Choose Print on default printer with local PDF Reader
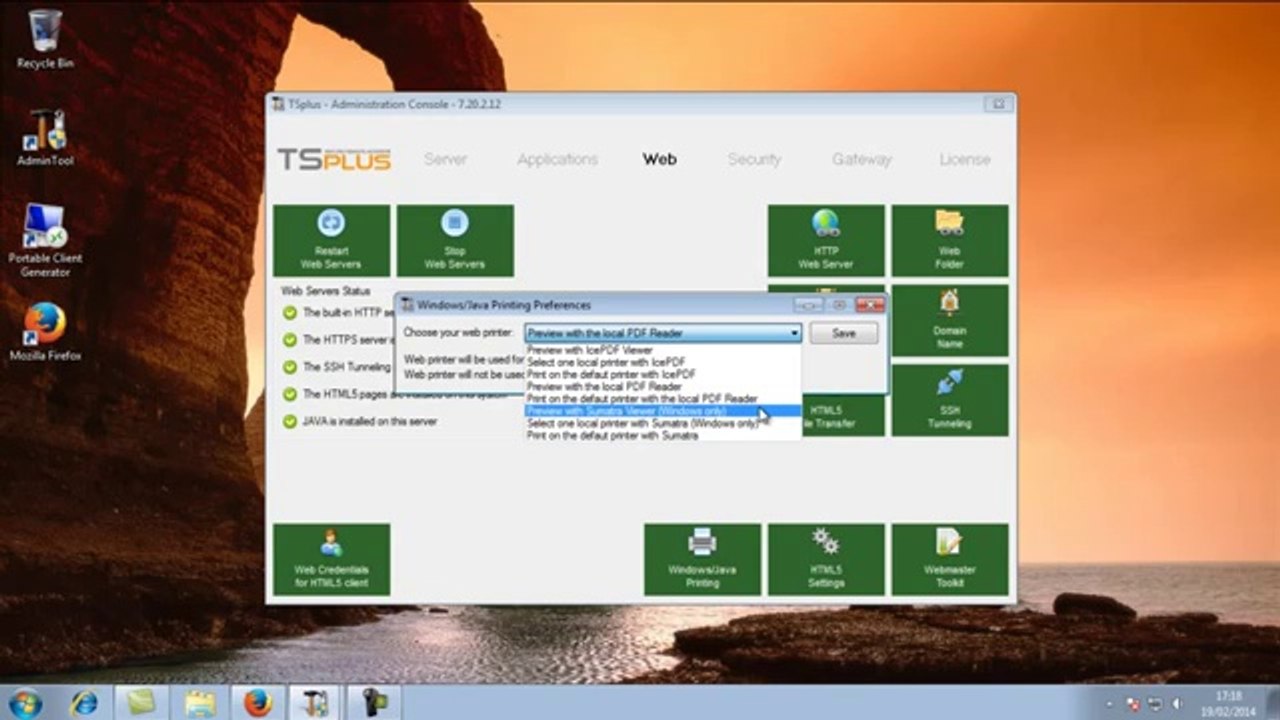 point(663,398)
